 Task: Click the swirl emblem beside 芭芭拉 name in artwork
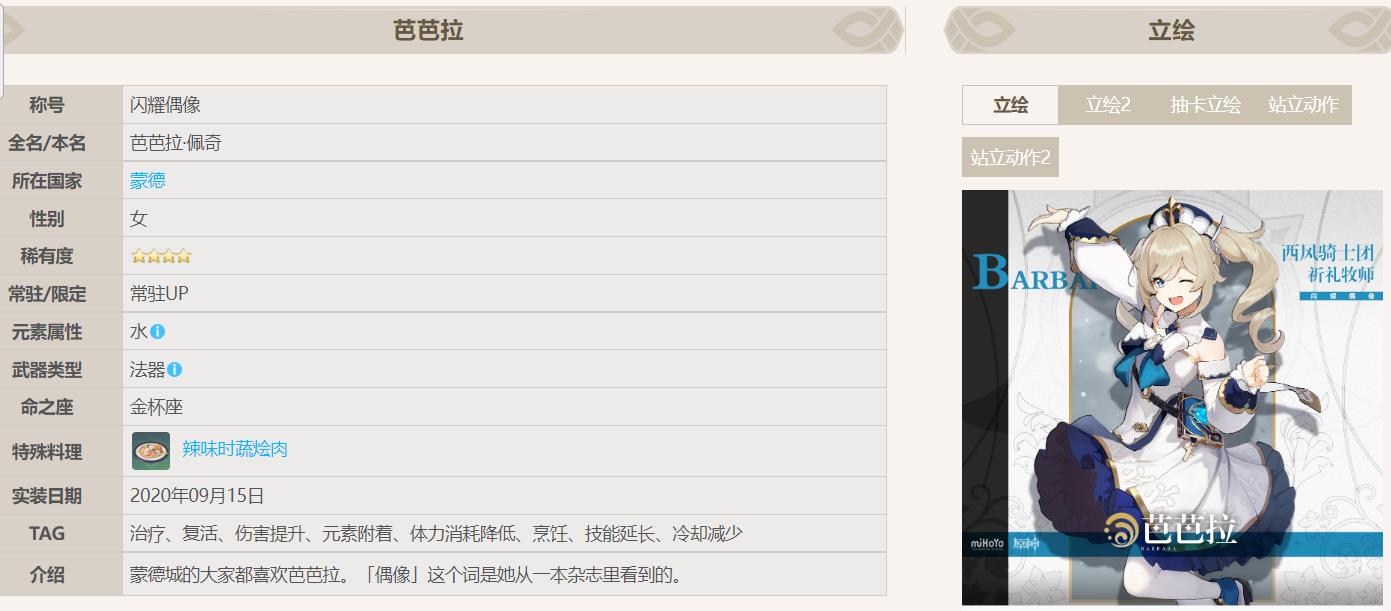[1121, 529]
